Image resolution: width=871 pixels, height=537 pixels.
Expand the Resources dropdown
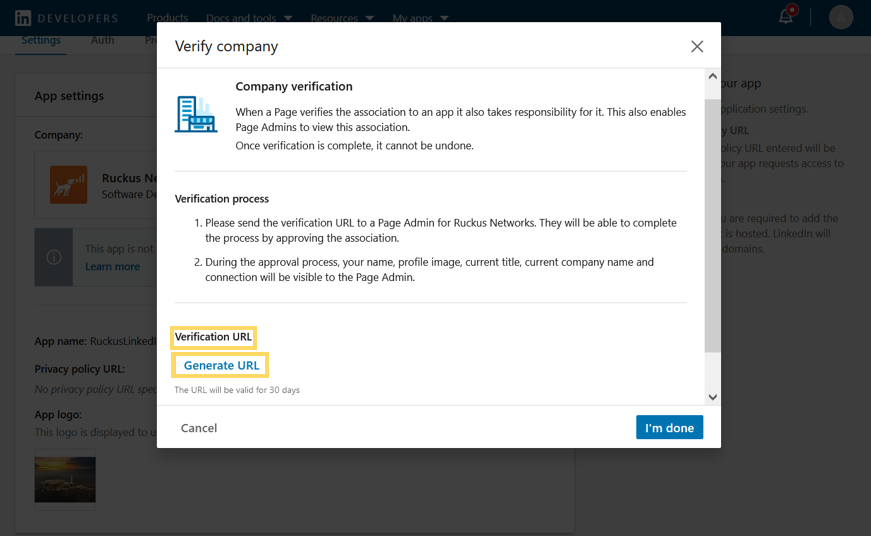click(x=342, y=18)
